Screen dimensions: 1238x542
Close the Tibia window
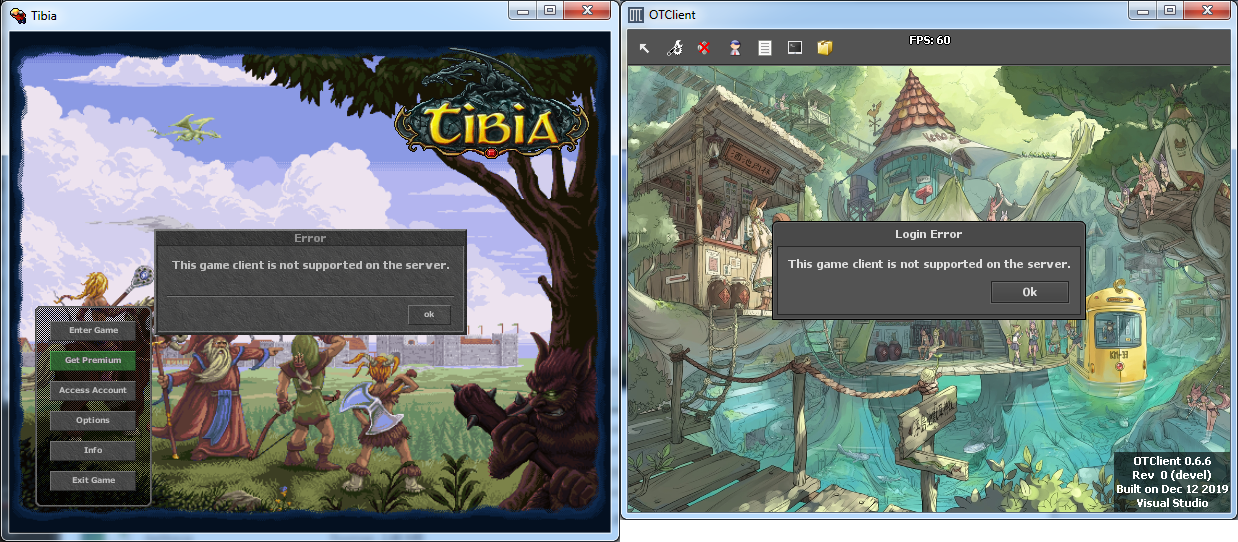[x=587, y=9]
